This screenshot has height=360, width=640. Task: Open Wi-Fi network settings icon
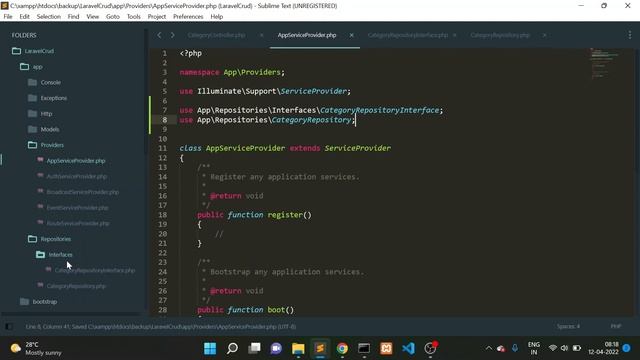pyautogui.click(x=553, y=348)
